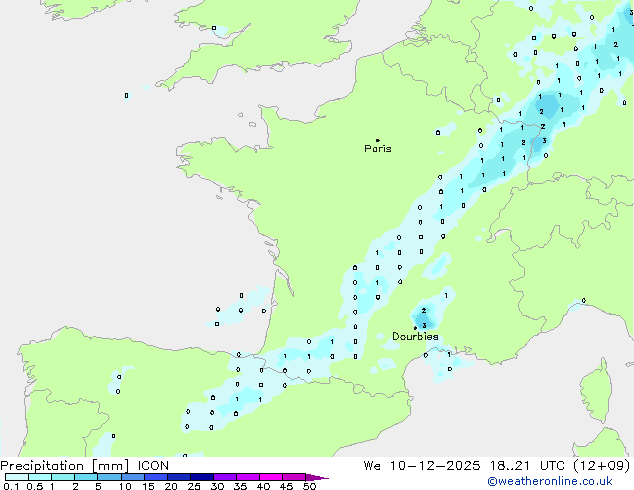This screenshot has width=634, height=490.
Task: Click the Dourbies city marker dot
Action: 415,328
